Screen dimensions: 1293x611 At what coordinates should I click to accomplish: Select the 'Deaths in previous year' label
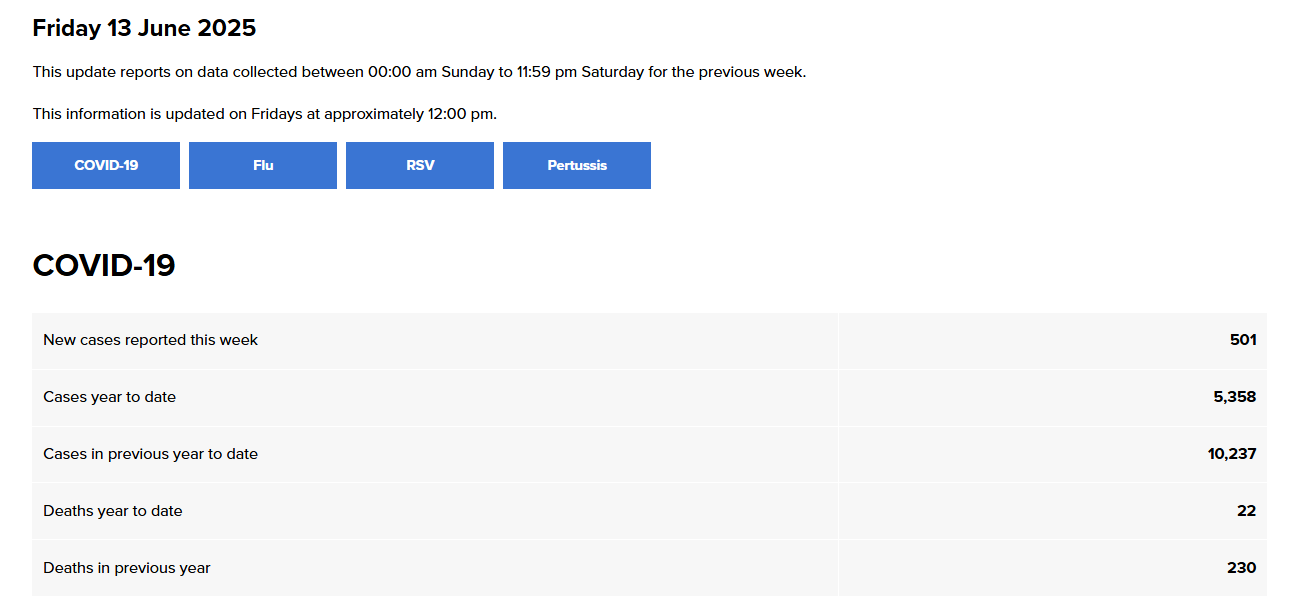[126, 568]
